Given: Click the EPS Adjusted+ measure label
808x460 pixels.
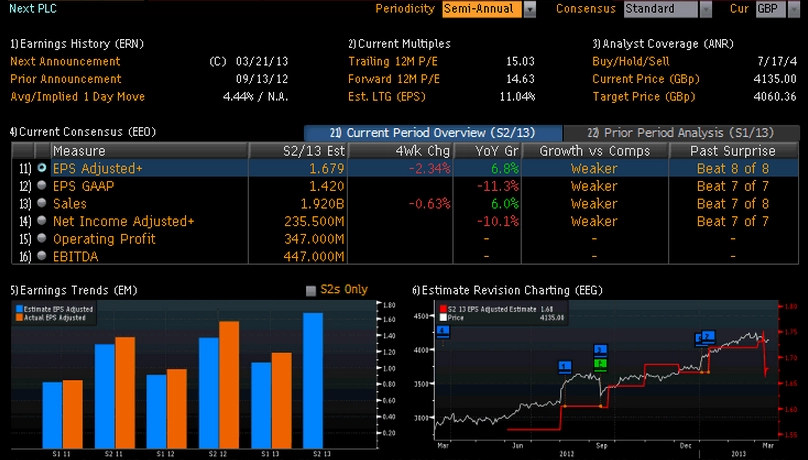Looking at the screenshot, I should point(98,168).
